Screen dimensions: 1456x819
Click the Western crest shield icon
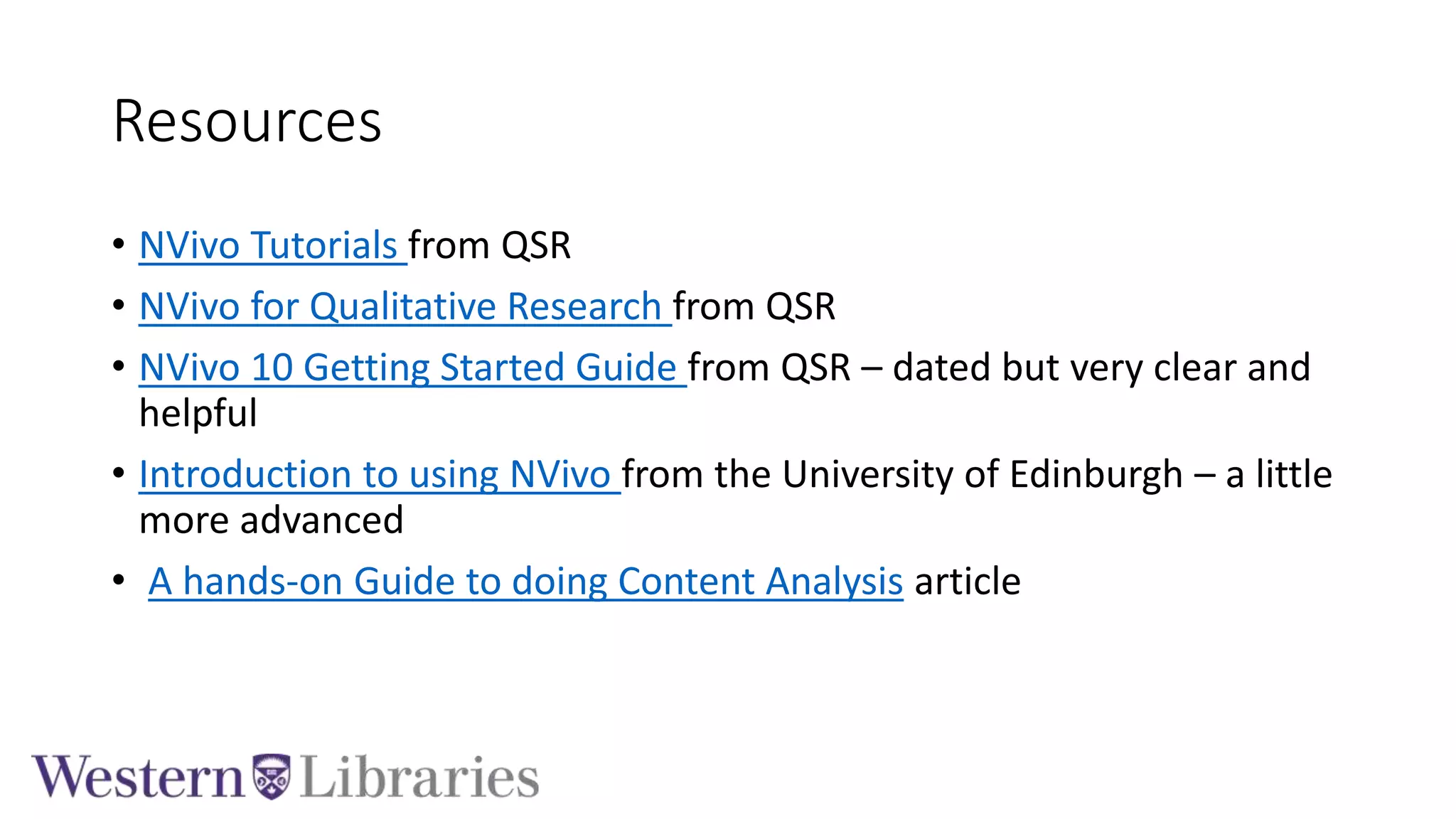coord(272,776)
